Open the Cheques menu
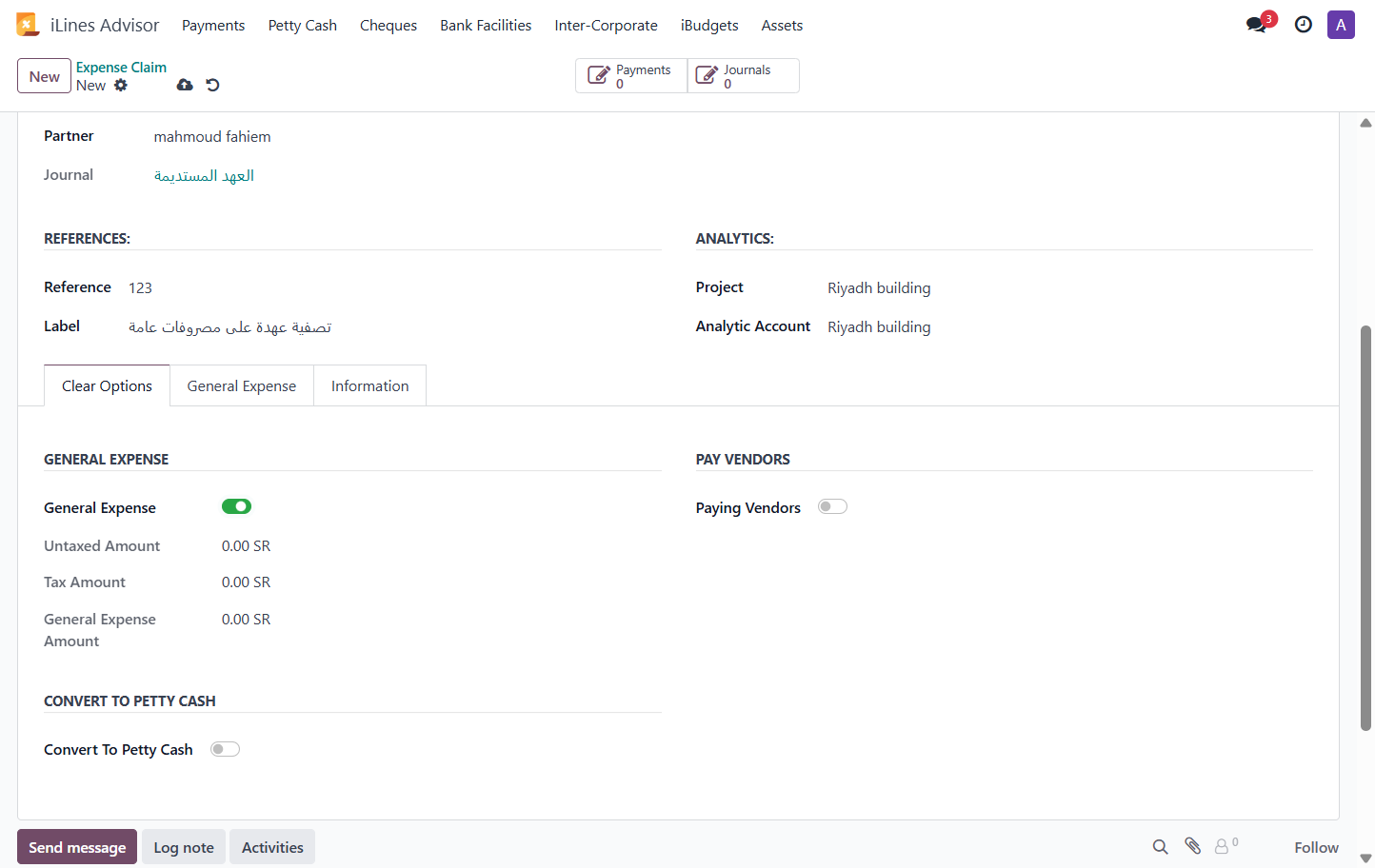The height and width of the screenshot is (868, 1375). coord(389,26)
